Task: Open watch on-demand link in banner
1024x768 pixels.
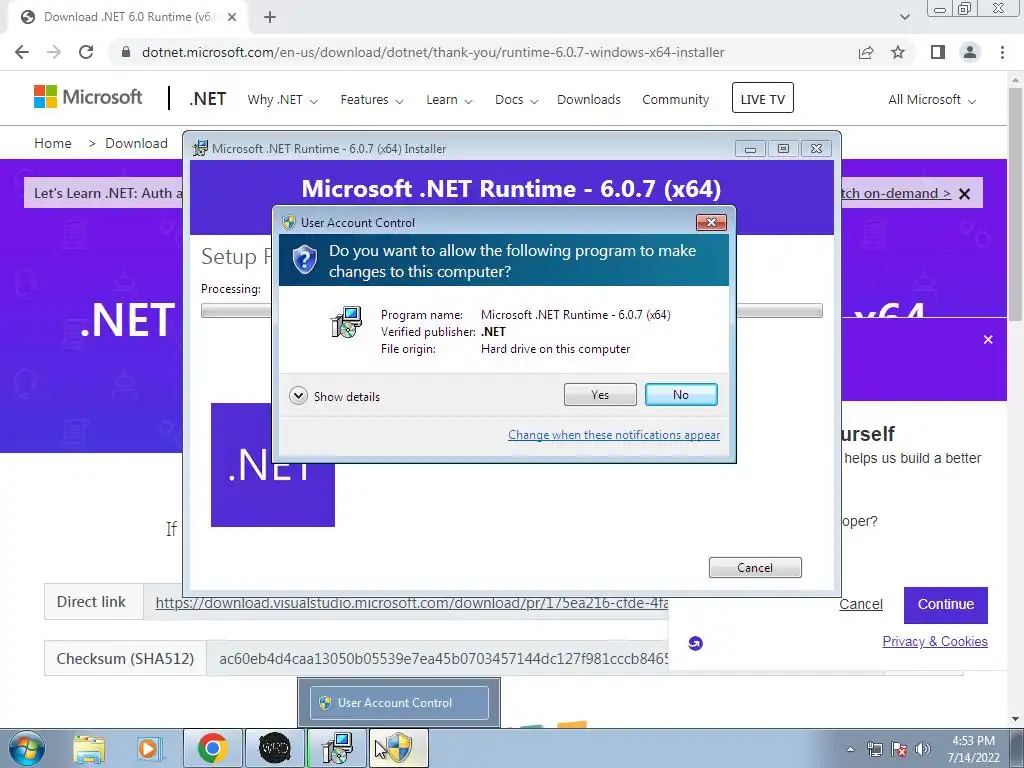Action: 896,193
